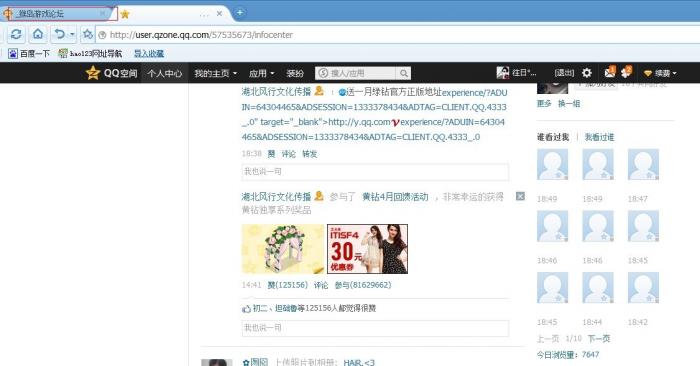Click 换一组 to refresh suggestions

(569, 104)
